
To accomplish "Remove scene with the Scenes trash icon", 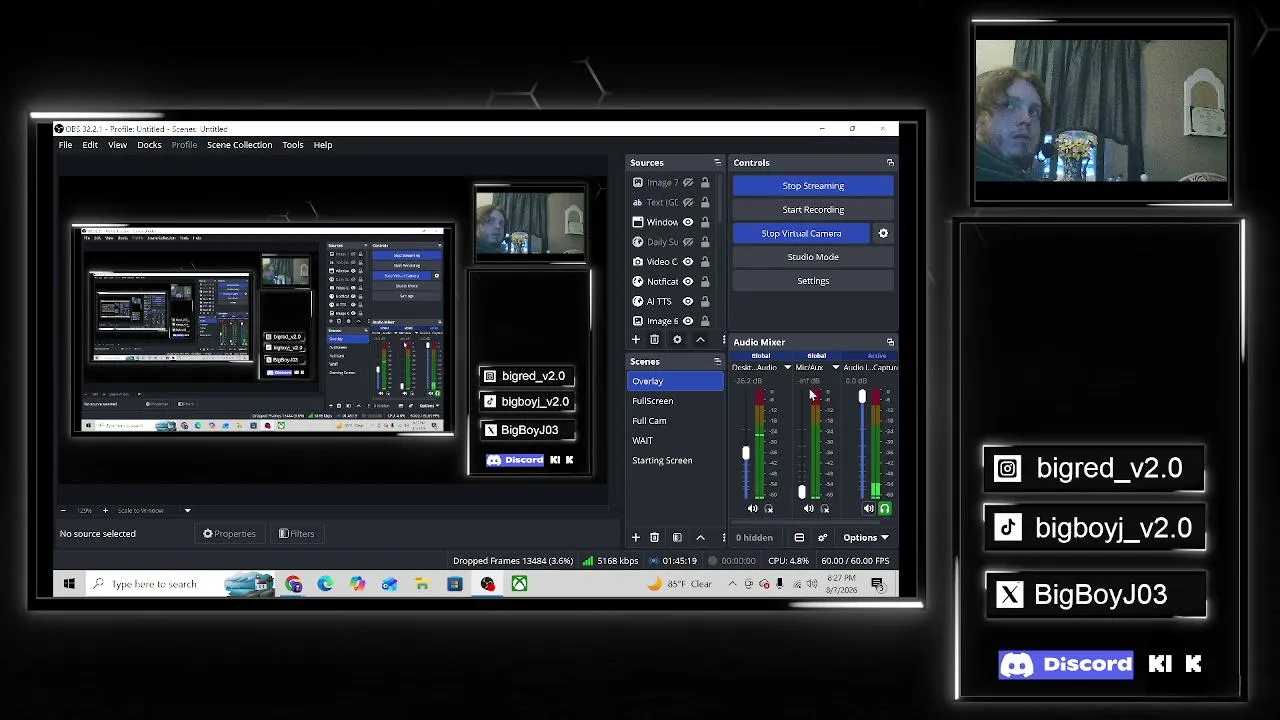I will click(x=655, y=537).
